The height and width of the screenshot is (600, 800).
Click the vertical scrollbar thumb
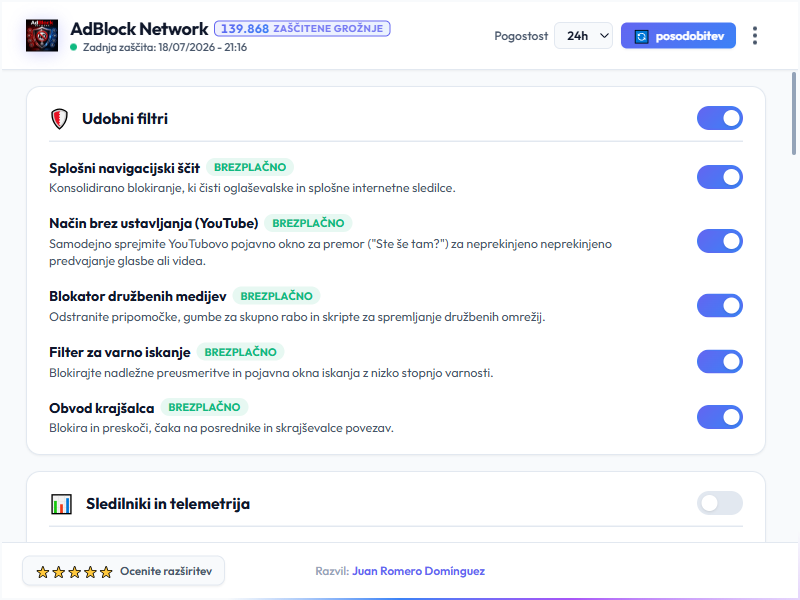pos(794,113)
